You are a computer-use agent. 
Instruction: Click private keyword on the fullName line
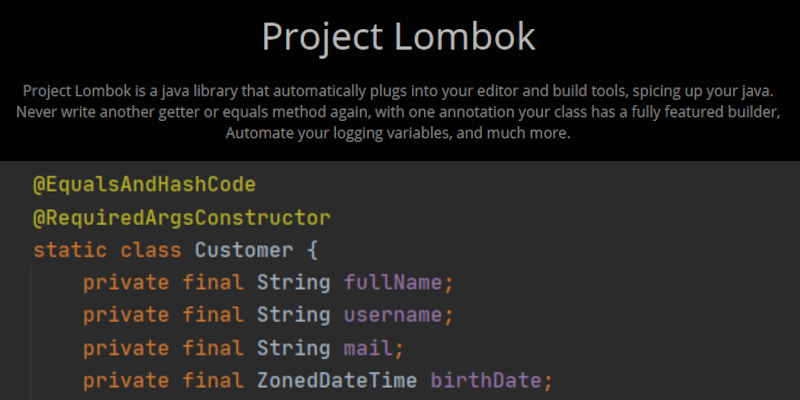[126, 282]
